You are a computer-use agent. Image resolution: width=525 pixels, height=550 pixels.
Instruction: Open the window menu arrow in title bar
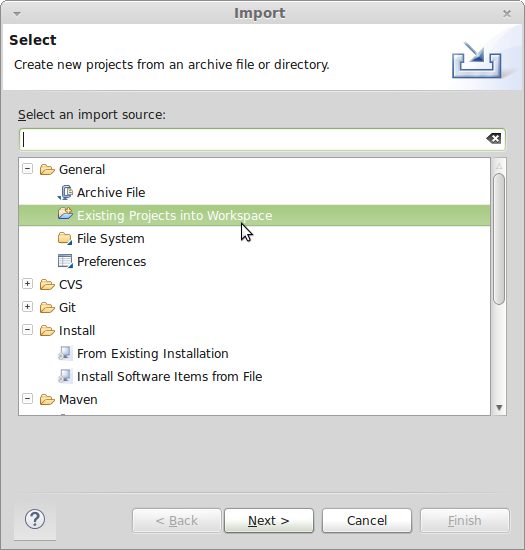(x=16, y=14)
